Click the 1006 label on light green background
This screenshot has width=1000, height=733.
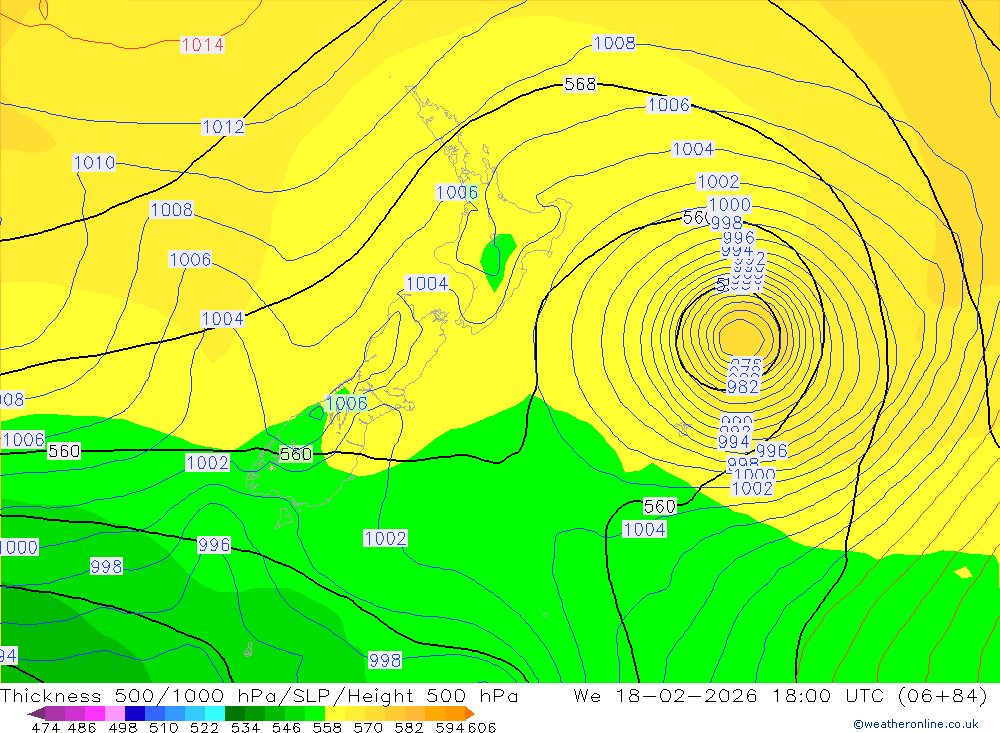coord(346,403)
